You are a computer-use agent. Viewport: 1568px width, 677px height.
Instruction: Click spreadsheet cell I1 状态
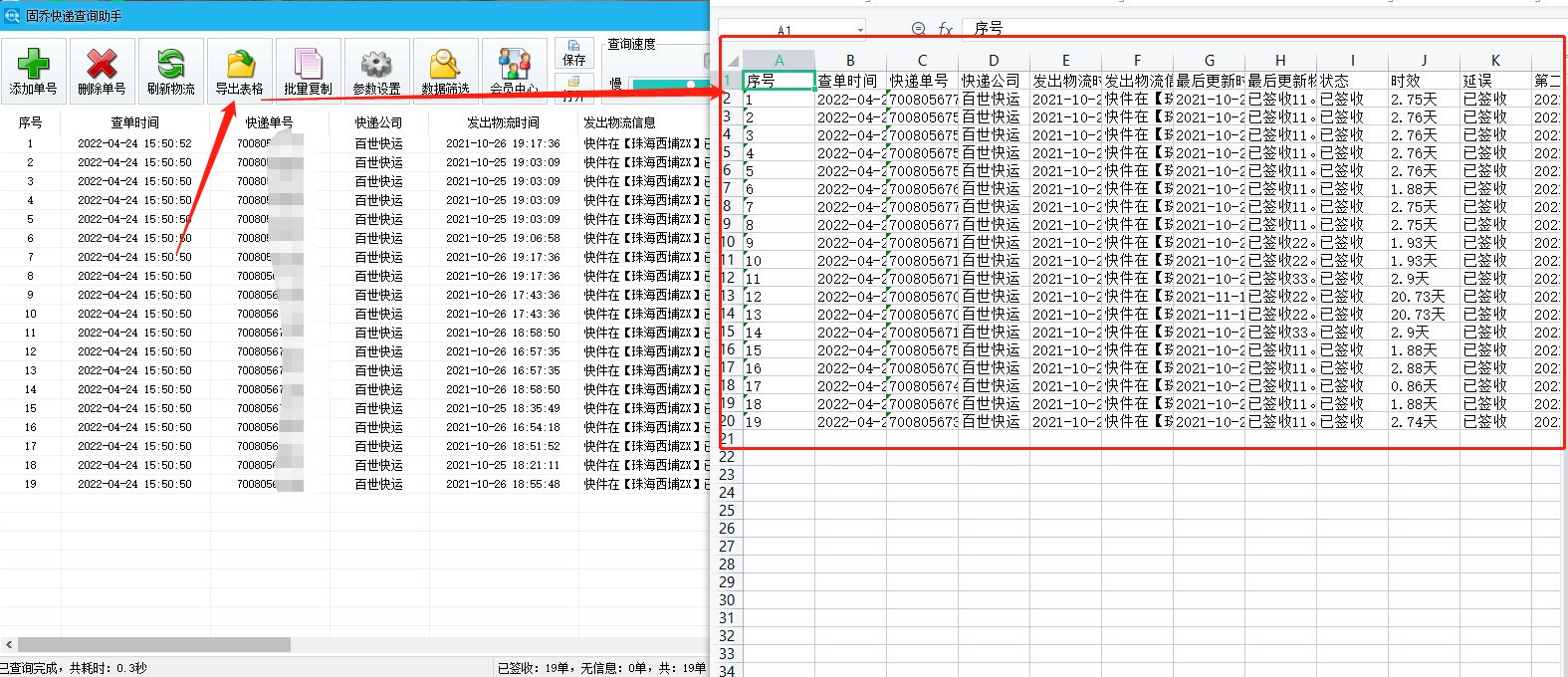point(1352,81)
